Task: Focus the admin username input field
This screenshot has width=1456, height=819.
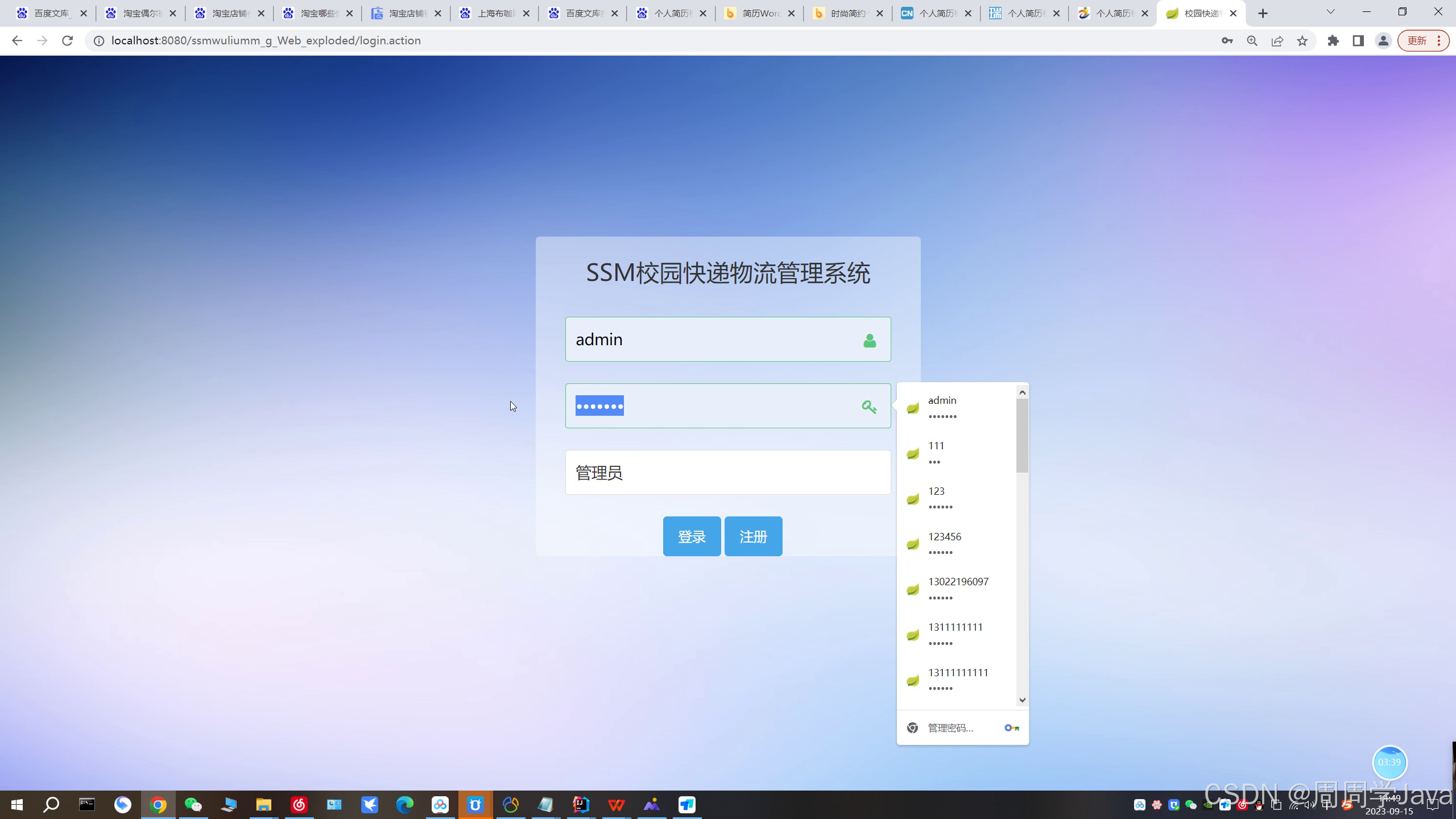Action: click(711, 339)
